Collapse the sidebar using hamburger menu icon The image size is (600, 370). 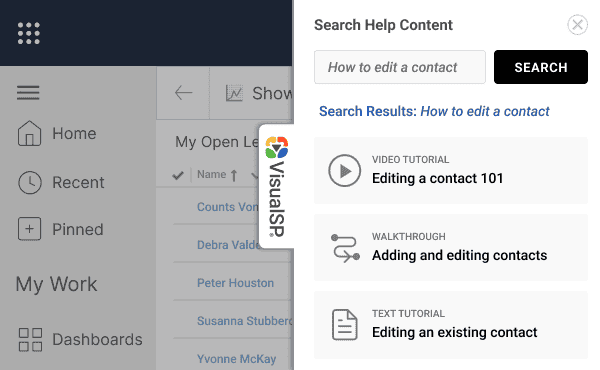click(28, 93)
